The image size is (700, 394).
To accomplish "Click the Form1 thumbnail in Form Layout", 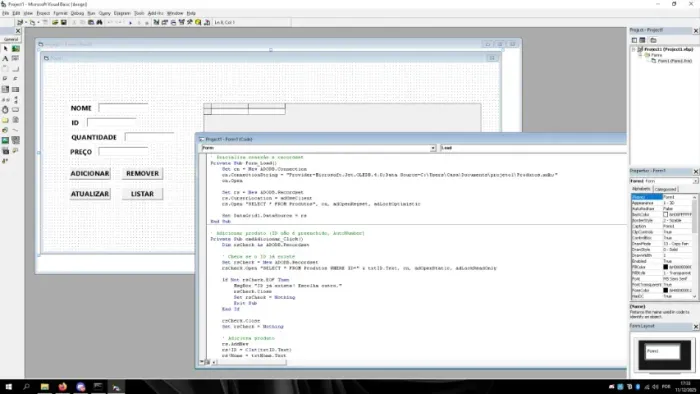I will (663, 353).
